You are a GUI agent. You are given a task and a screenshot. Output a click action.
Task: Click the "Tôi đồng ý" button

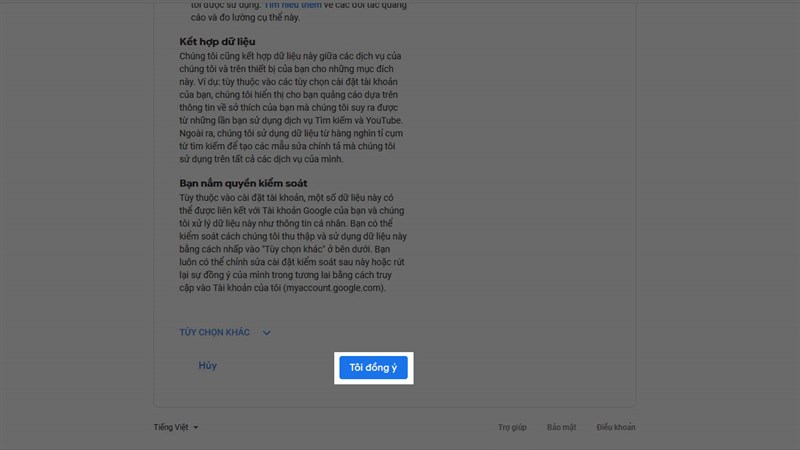pos(373,367)
